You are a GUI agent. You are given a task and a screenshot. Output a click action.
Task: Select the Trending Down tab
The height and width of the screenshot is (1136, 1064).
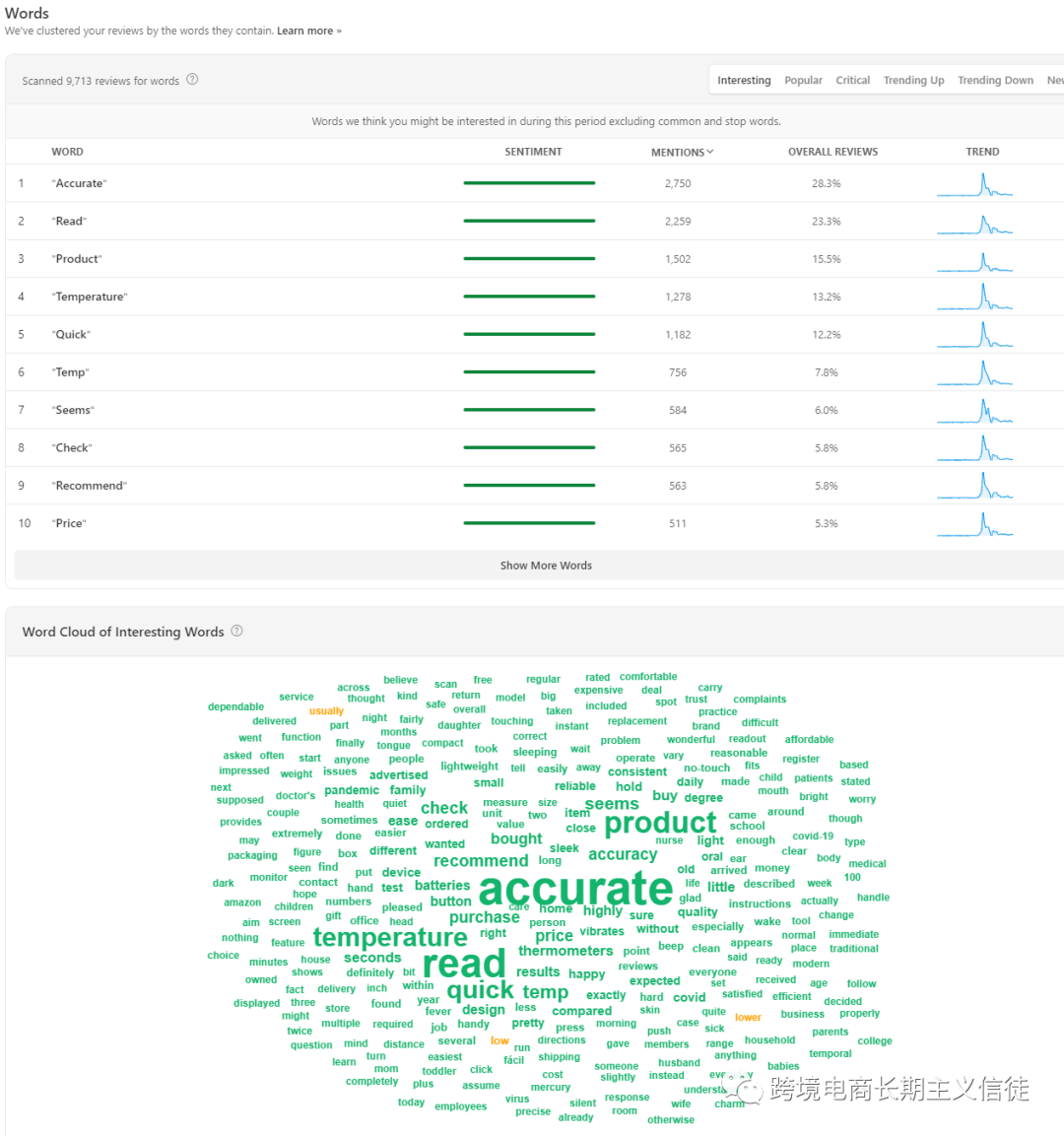pos(995,81)
